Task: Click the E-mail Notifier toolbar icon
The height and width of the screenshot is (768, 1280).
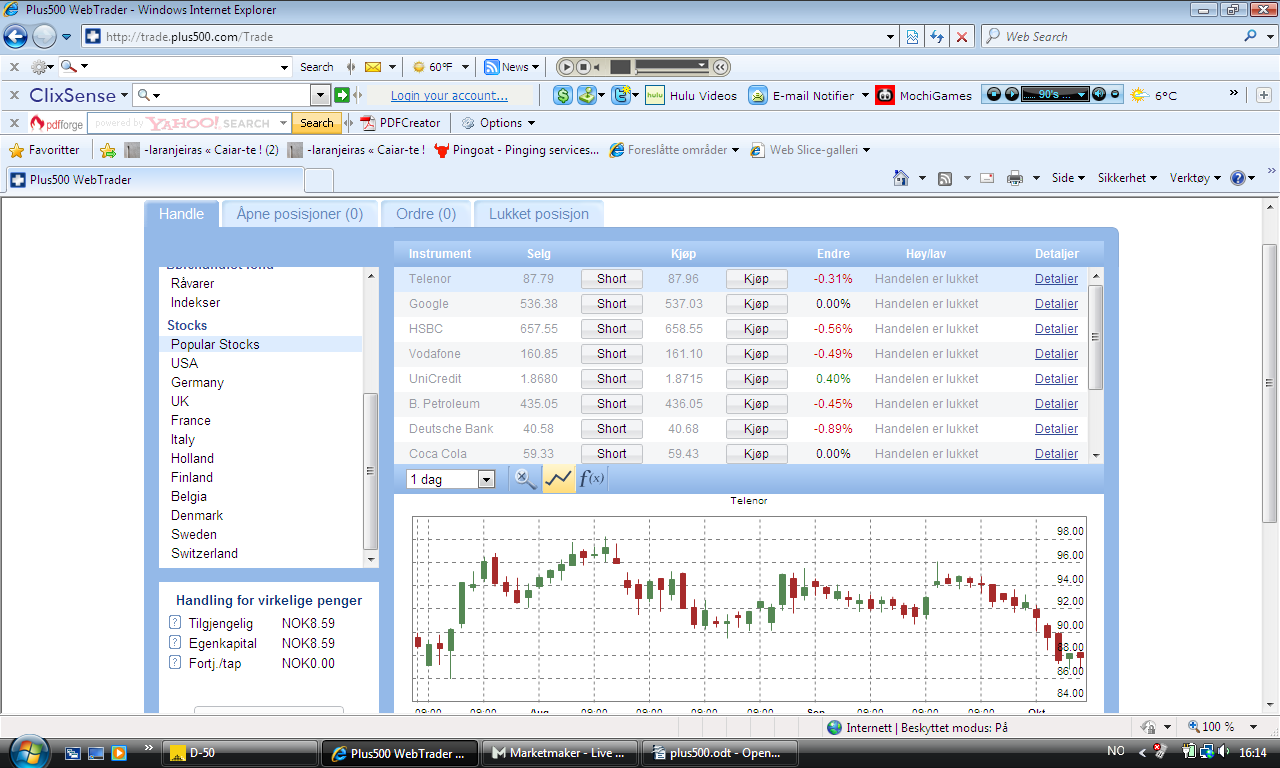Action: pyautogui.click(x=758, y=95)
